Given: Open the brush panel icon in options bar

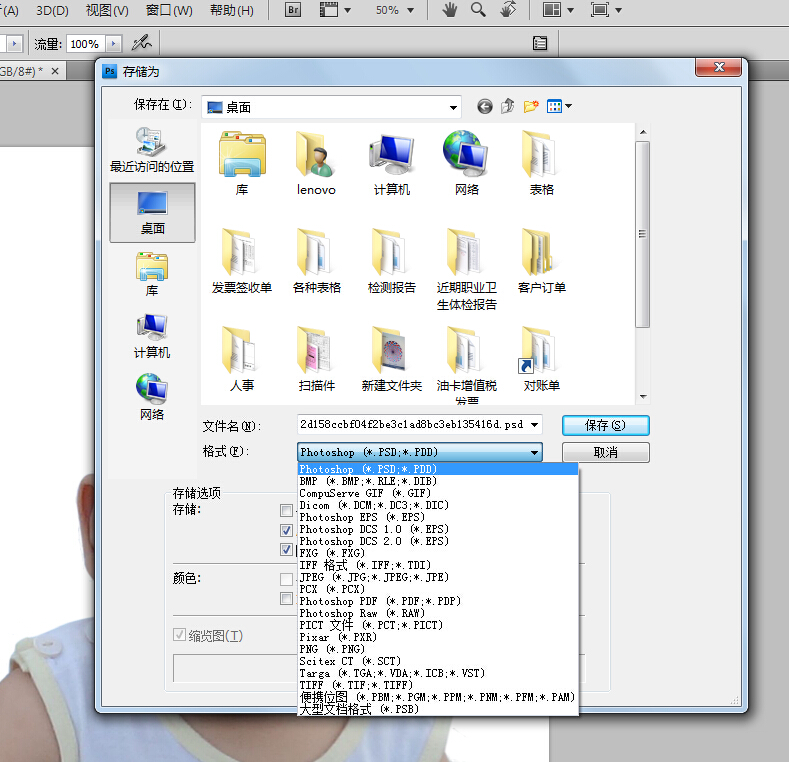Looking at the screenshot, I should click(540, 43).
